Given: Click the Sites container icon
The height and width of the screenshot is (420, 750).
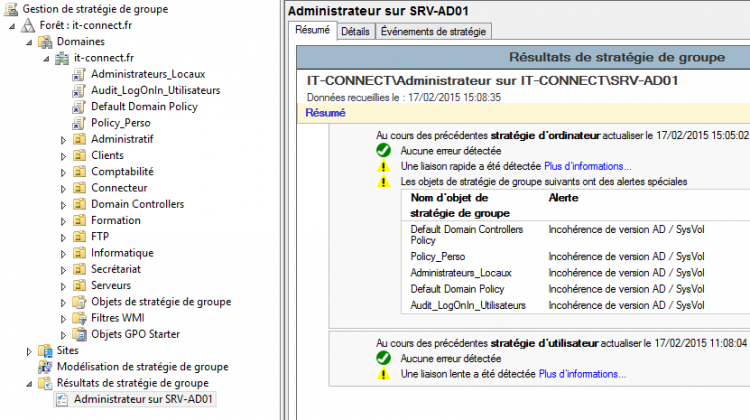Looking at the screenshot, I should coord(45,351).
